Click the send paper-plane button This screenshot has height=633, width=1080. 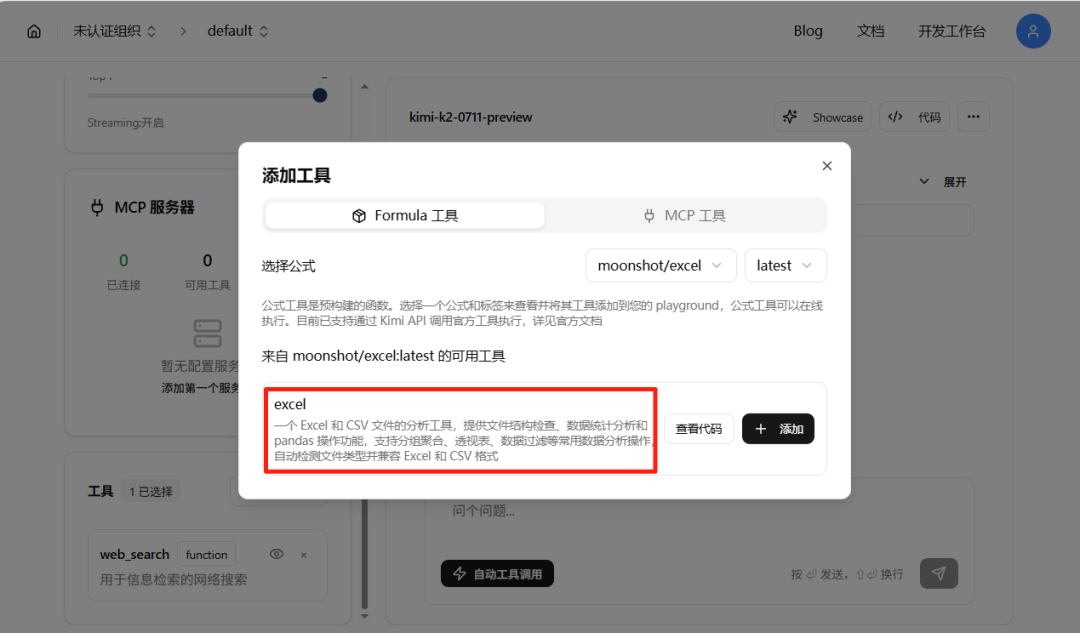click(939, 573)
